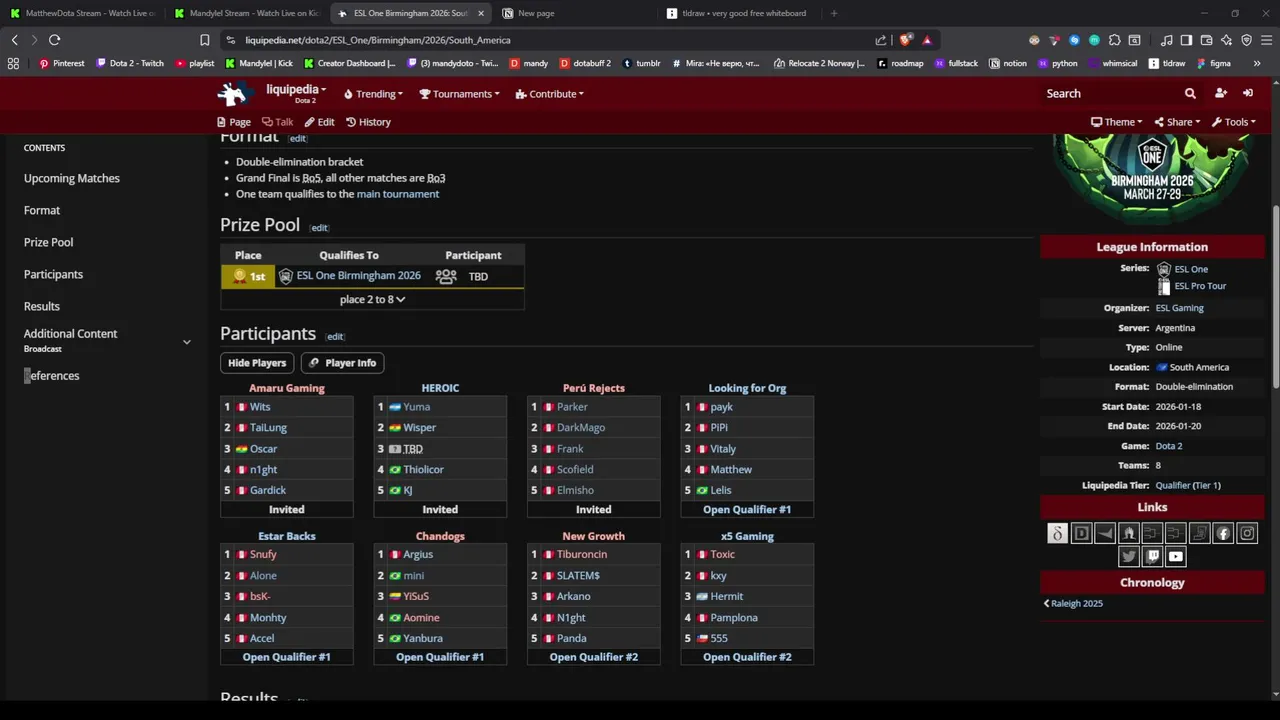Viewport: 1280px width, 720px height.
Task: Click the log in icon in header
Action: [1248, 93]
